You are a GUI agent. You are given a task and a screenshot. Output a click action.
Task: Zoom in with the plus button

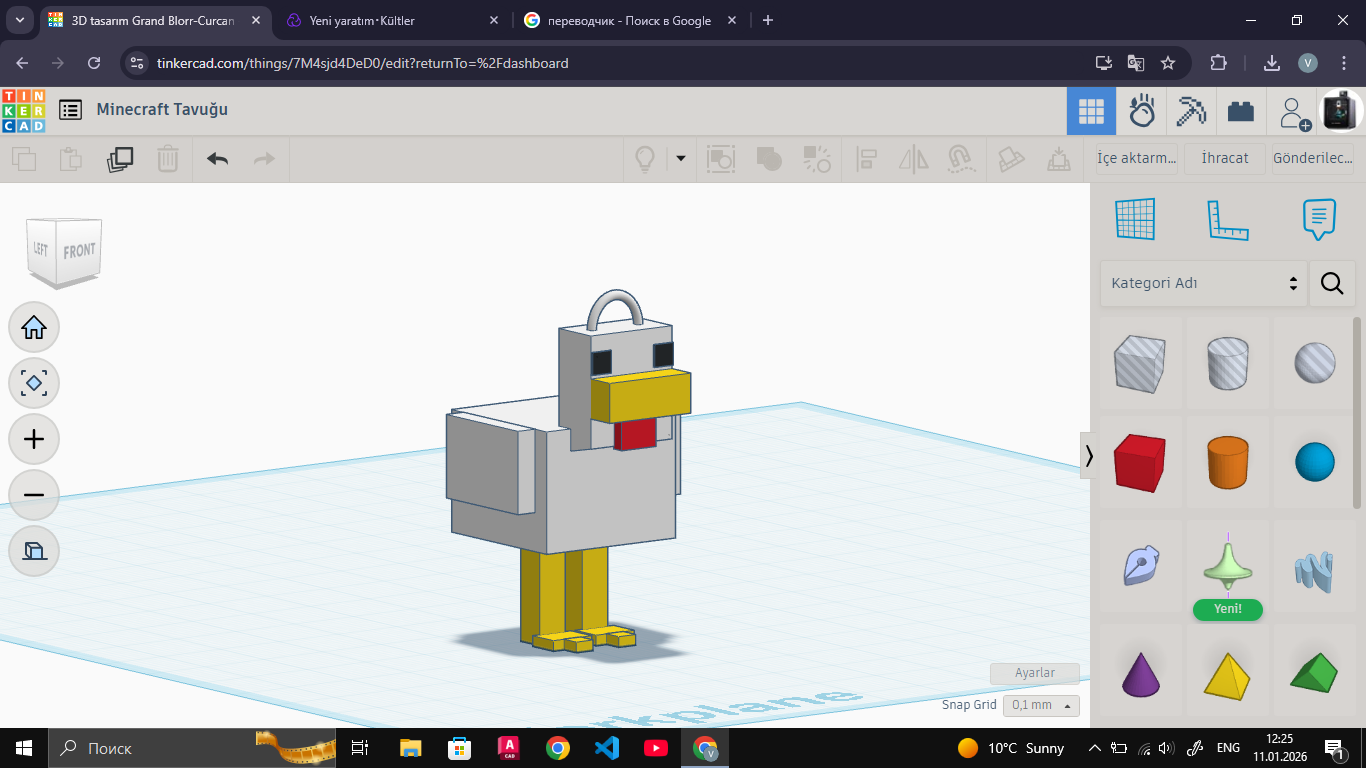[x=34, y=439]
